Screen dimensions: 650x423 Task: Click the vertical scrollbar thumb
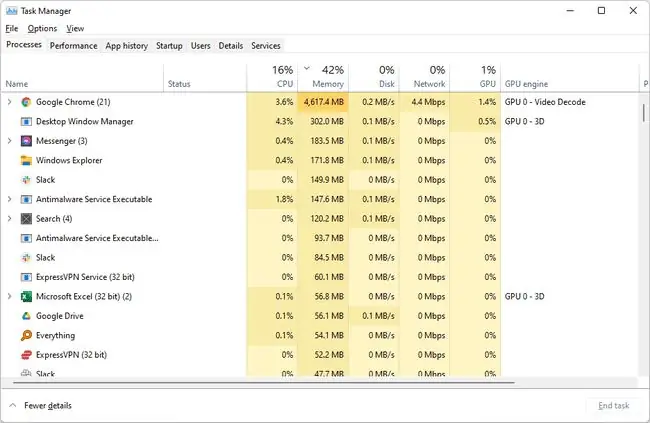(644, 112)
